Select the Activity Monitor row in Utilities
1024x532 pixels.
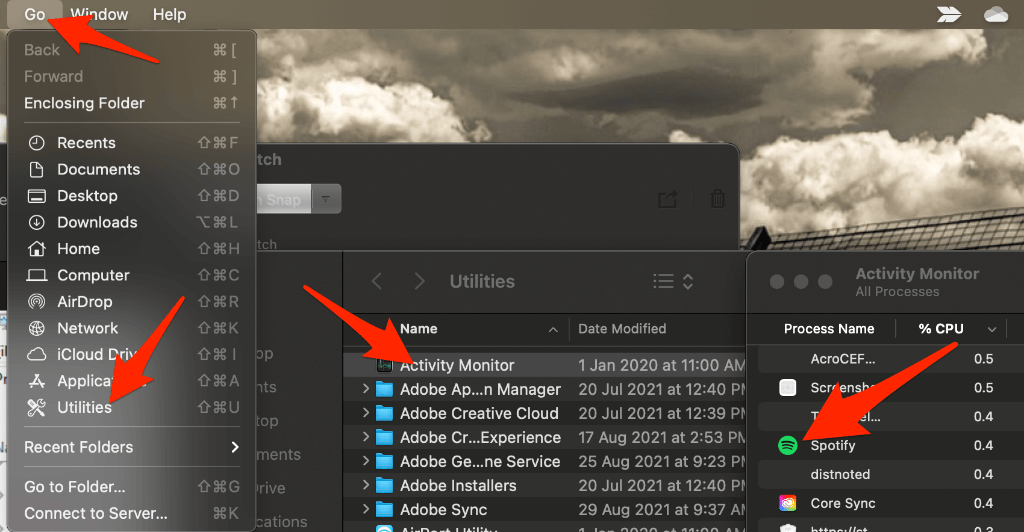pos(545,366)
